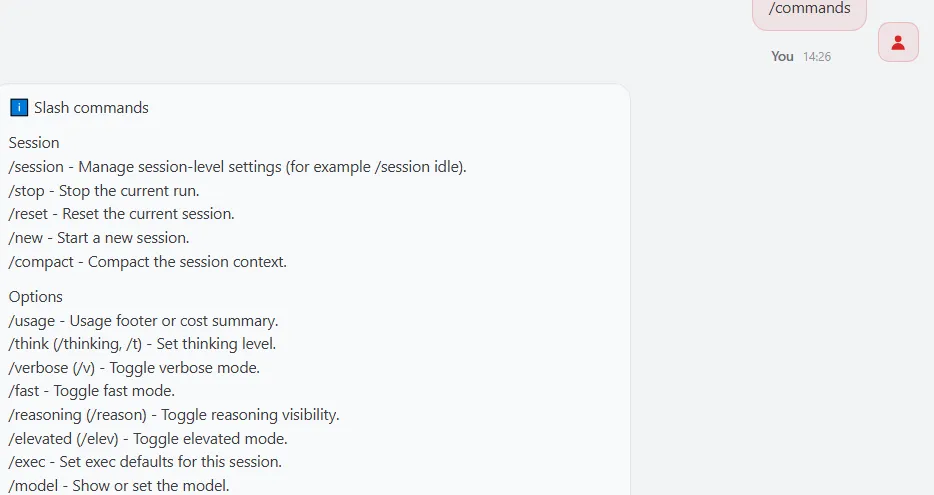934x495 pixels.
Task: Click the "Session" section heading
Action: point(34,142)
